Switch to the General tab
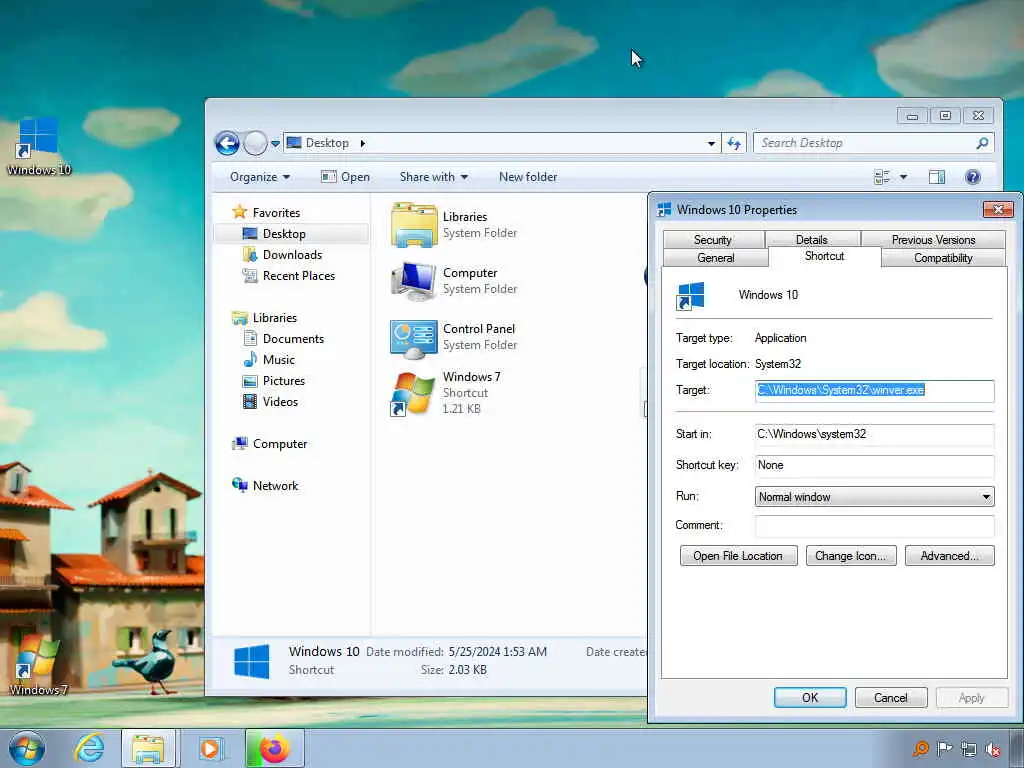Image resolution: width=1024 pixels, height=768 pixels. click(x=716, y=257)
